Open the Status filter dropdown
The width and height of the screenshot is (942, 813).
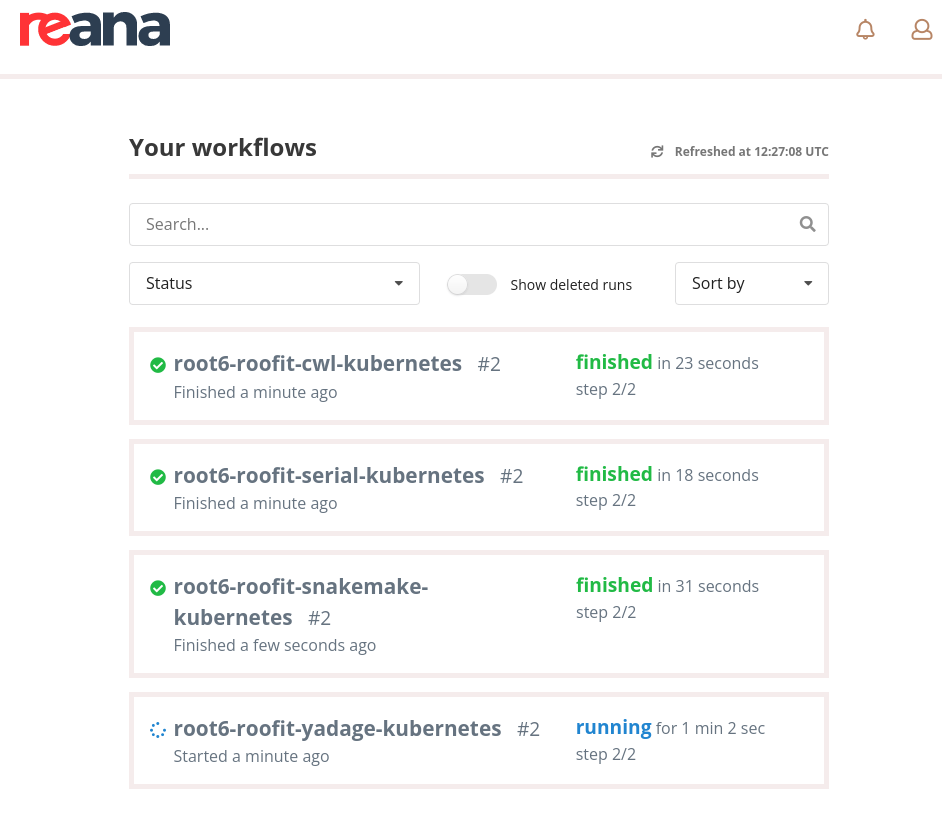click(x=274, y=283)
